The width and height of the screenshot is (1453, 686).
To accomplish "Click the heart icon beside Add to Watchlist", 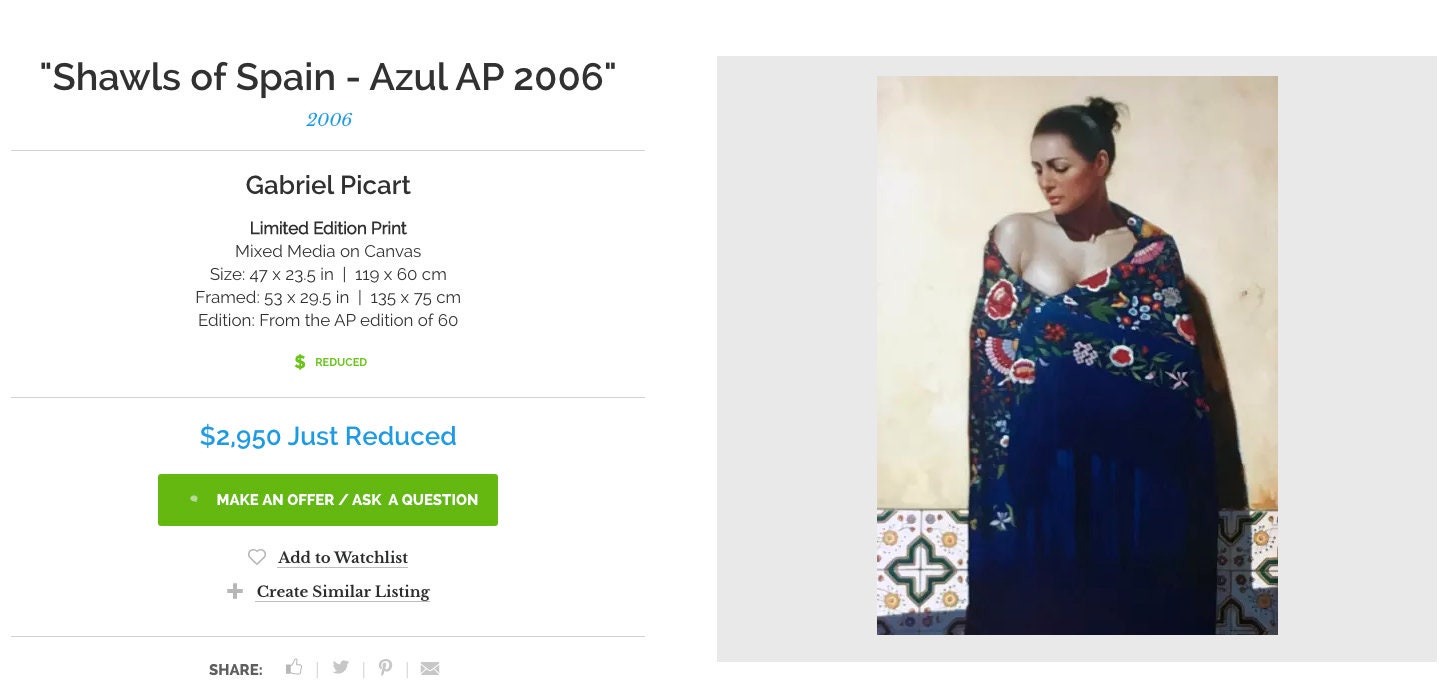I will coord(257,557).
